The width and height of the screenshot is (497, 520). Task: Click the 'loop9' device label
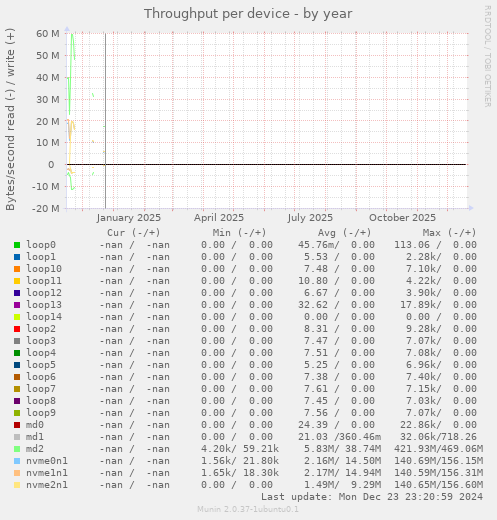tap(41, 413)
